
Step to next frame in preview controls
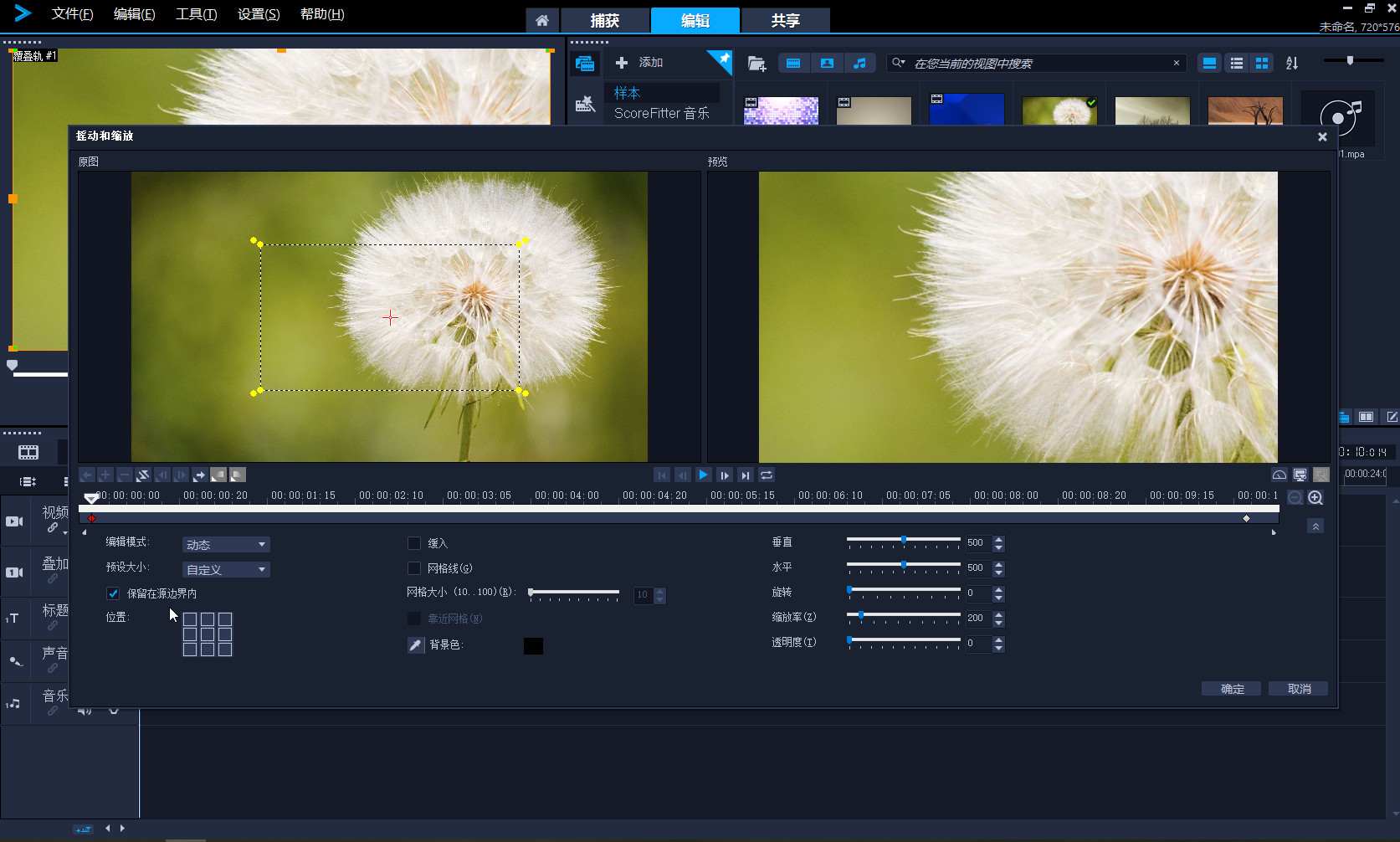pos(725,475)
